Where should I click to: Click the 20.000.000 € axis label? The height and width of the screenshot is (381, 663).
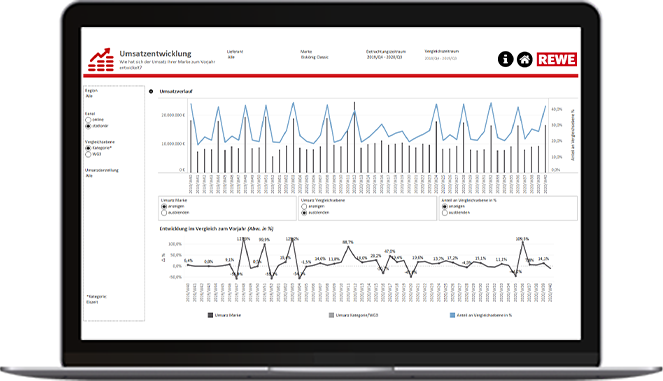point(173,115)
